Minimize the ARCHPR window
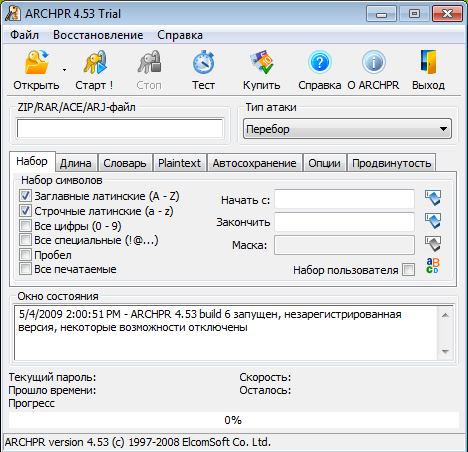This screenshot has width=468, height=452. click(x=381, y=14)
